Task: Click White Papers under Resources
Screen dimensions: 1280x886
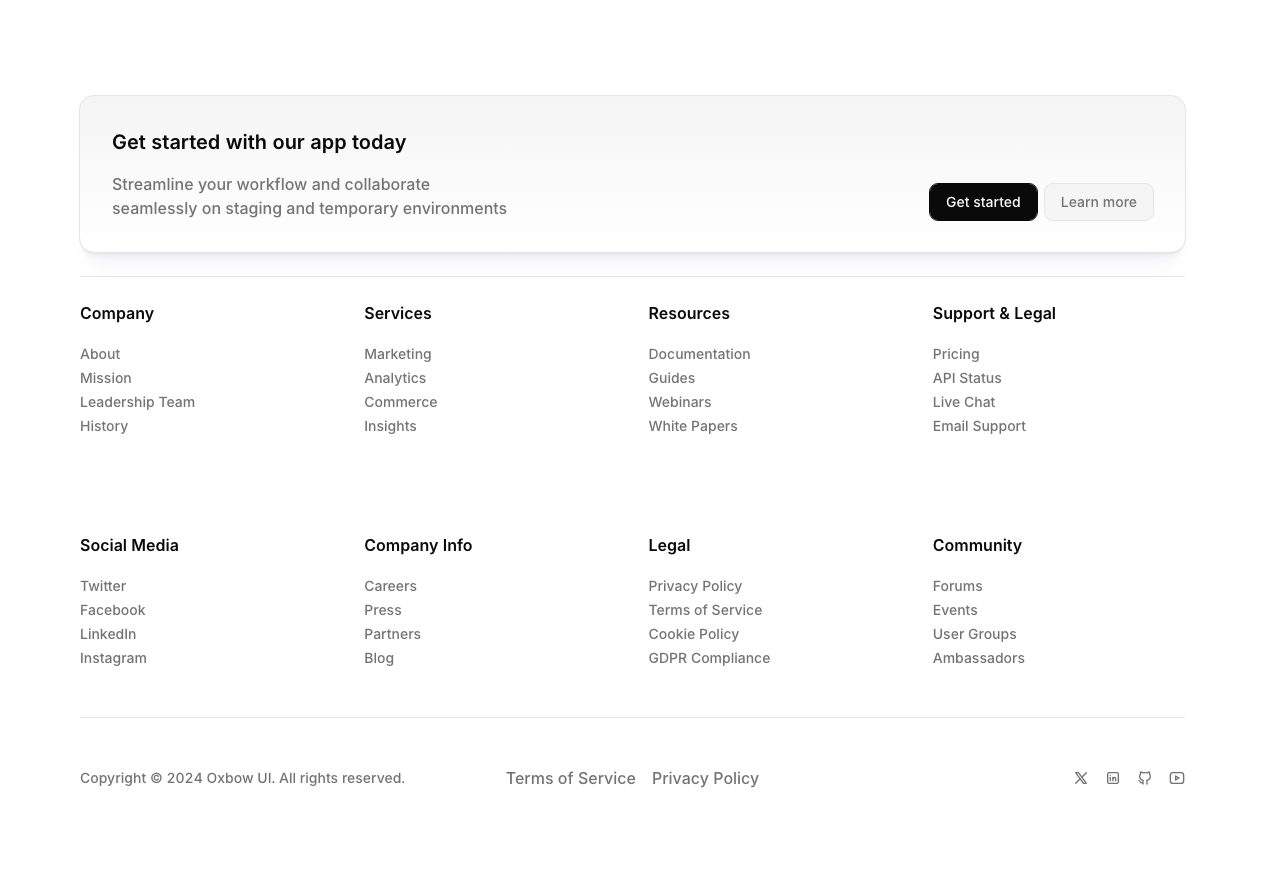Action: tap(692, 426)
